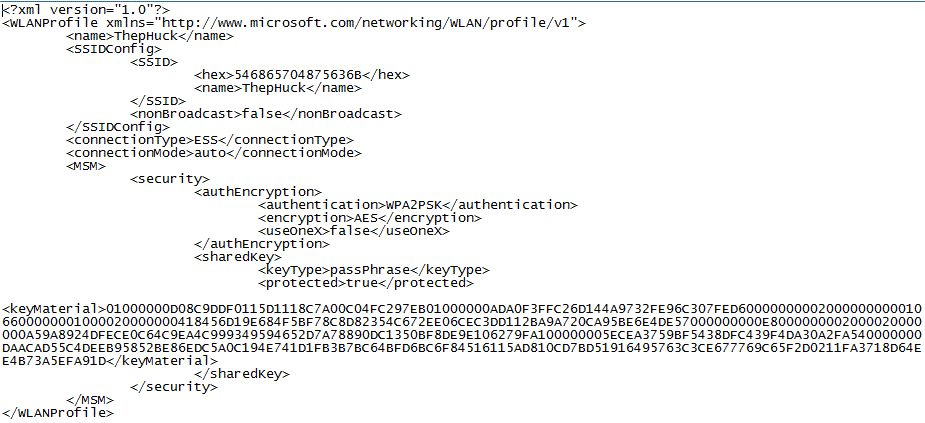Click the protected true line
Image resolution: width=925 pixels, height=423 pixels.
click(366, 283)
